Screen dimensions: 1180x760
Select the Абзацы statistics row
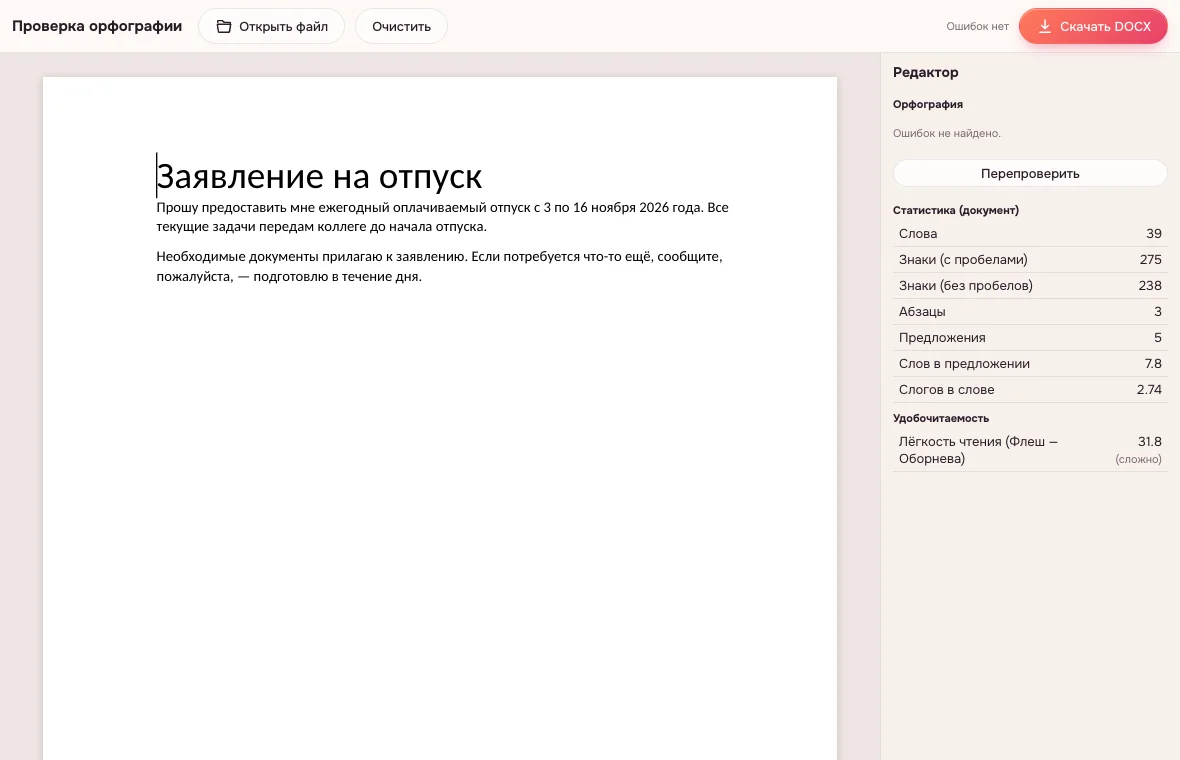[1029, 312]
